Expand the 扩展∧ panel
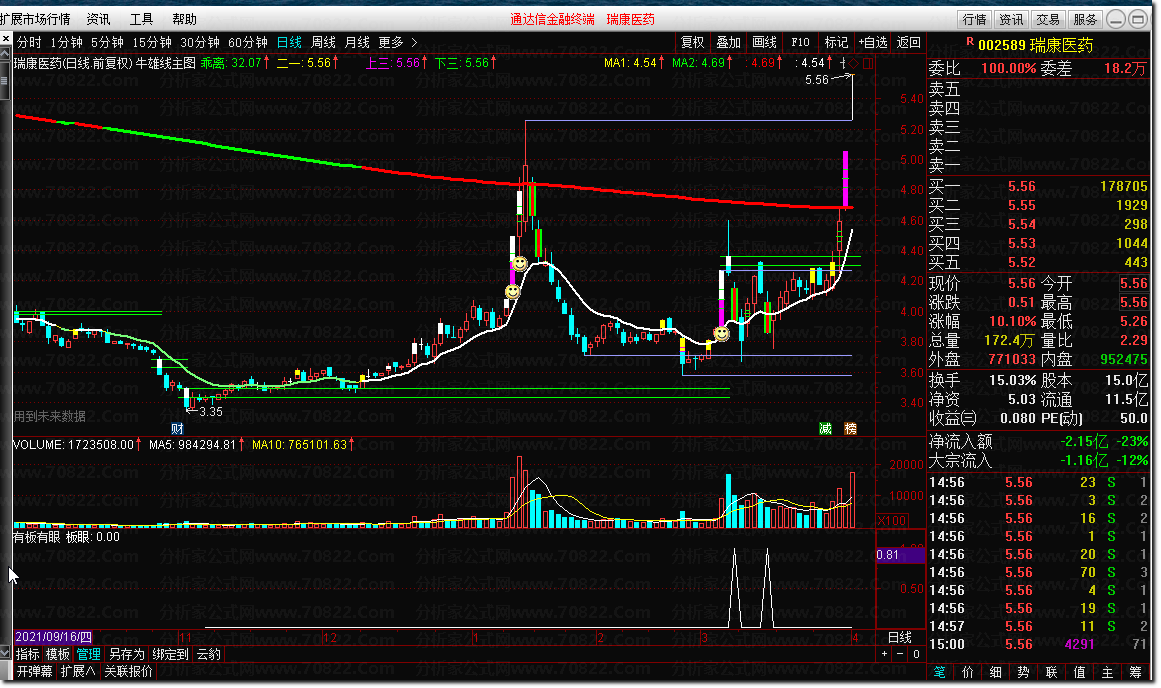The width and height of the screenshot is (1161, 688). (78, 671)
